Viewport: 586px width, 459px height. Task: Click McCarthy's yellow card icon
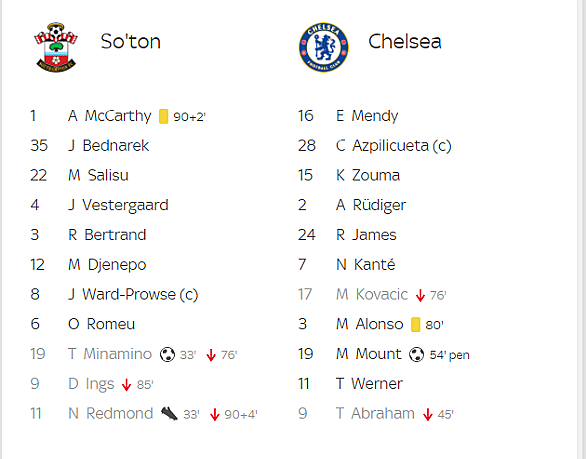tap(163, 116)
